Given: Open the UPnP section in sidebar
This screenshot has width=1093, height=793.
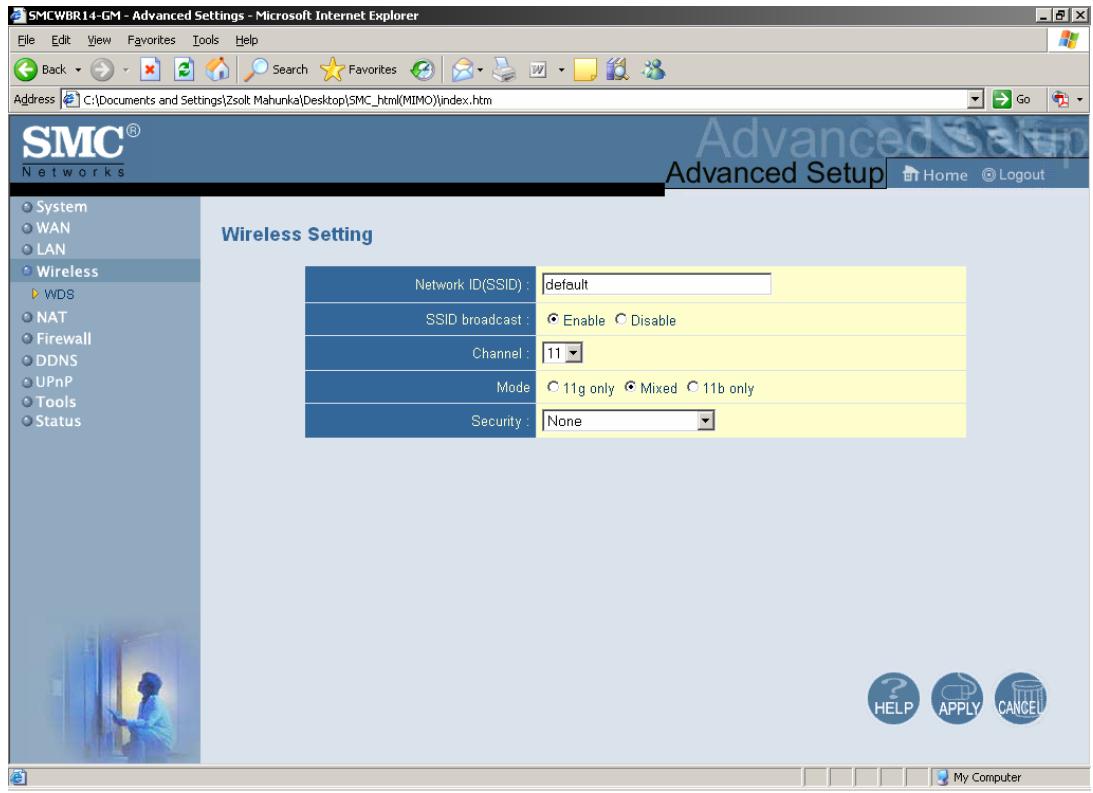Looking at the screenshot, I should pos(54,381).
